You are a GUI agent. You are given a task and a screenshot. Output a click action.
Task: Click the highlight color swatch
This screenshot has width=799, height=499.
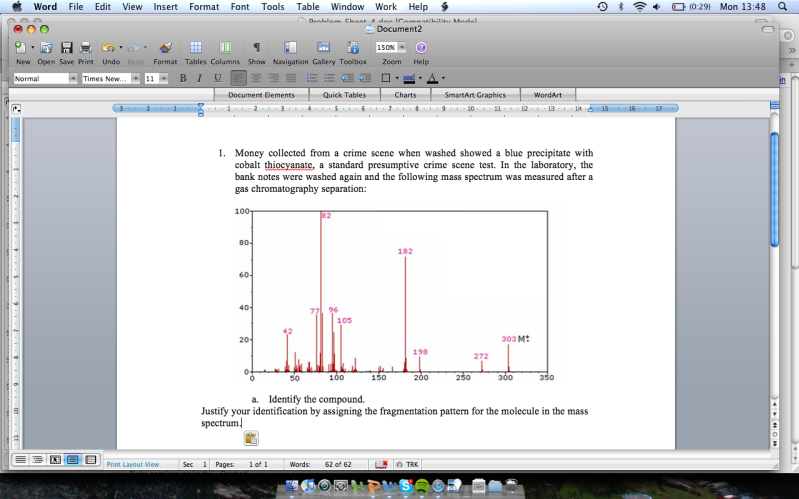tap(409, 78)
